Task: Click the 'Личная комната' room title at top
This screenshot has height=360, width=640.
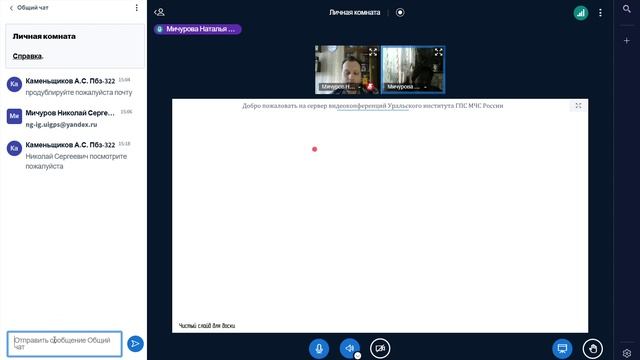Action: click(354, 13)
